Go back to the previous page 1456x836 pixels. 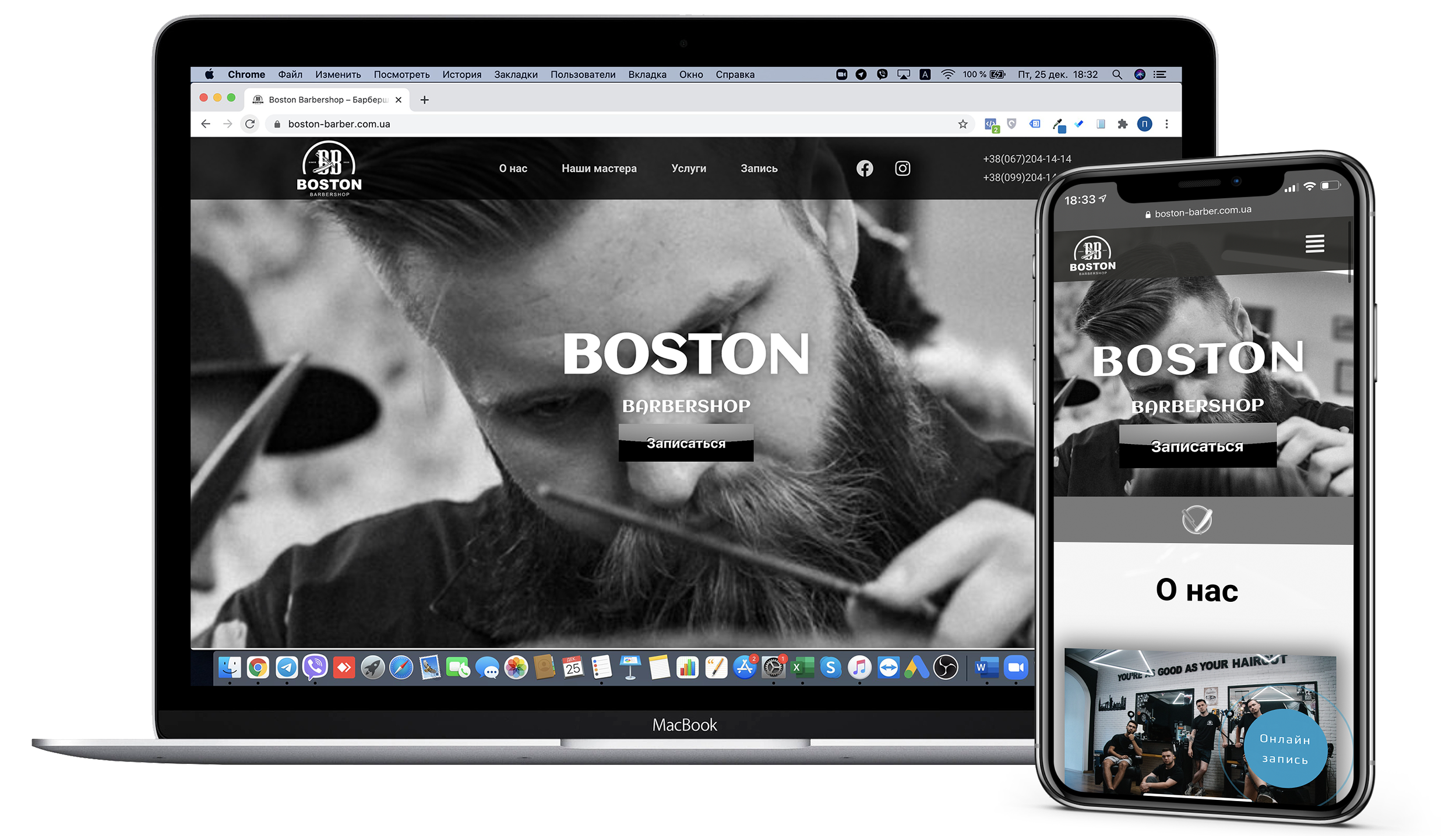click(206, 124)
